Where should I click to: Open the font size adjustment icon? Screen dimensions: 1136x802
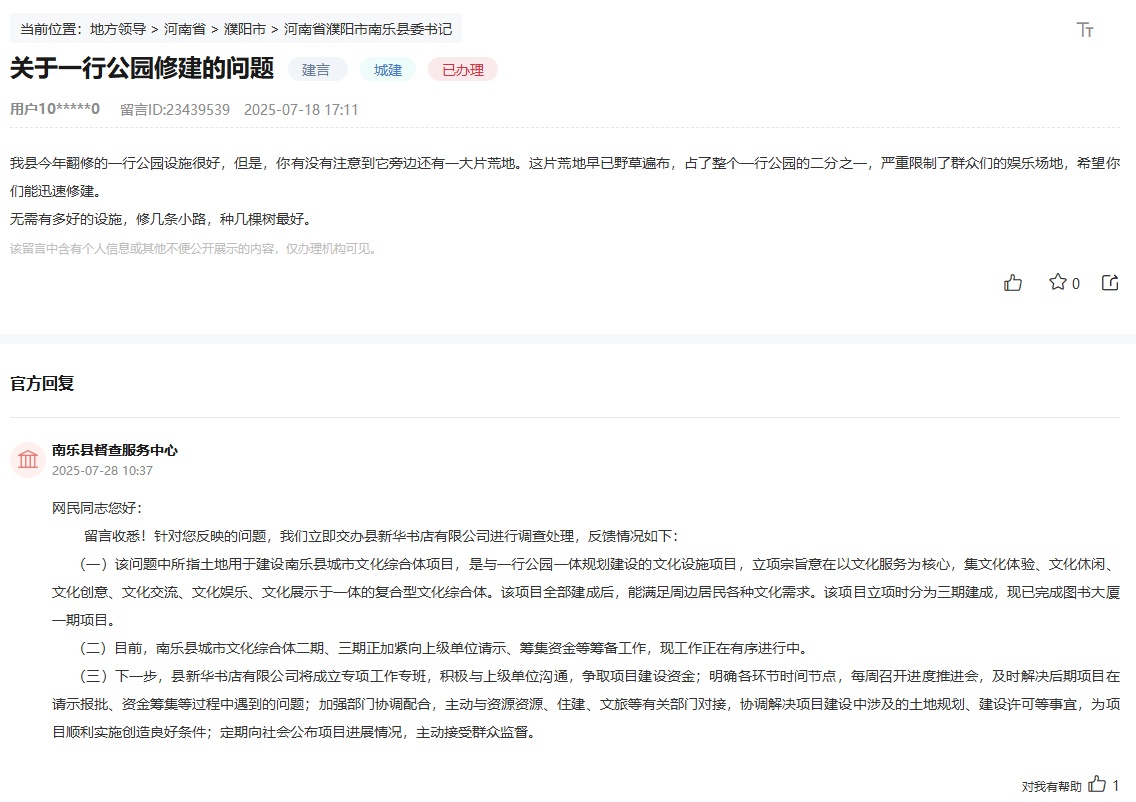(x=1085, y=29)
